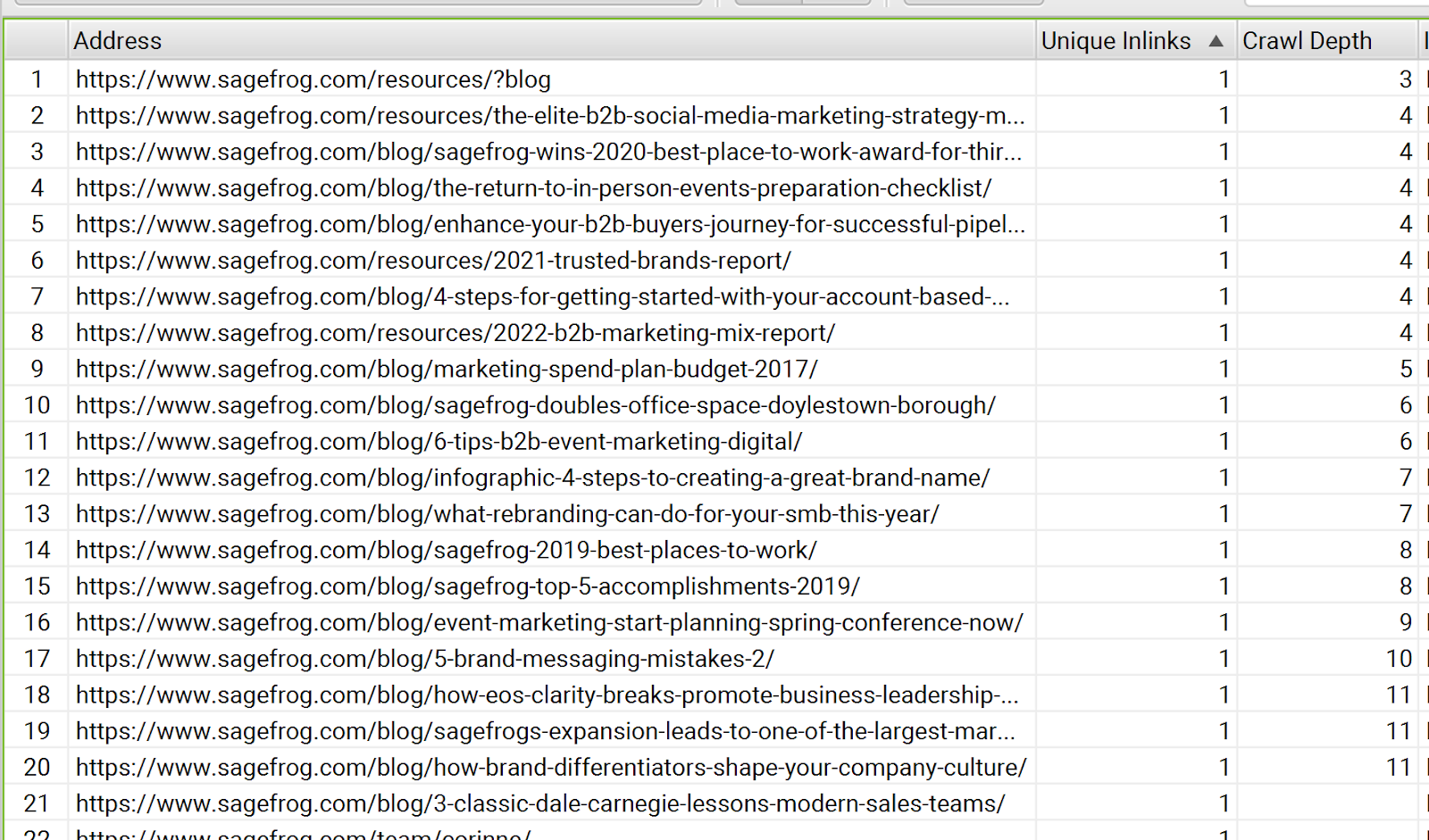Select the how-eos-clarity-breaks-promote-business-leadership URL
This screenshot has width=1429, height=840.
click(x=547, y=694)
